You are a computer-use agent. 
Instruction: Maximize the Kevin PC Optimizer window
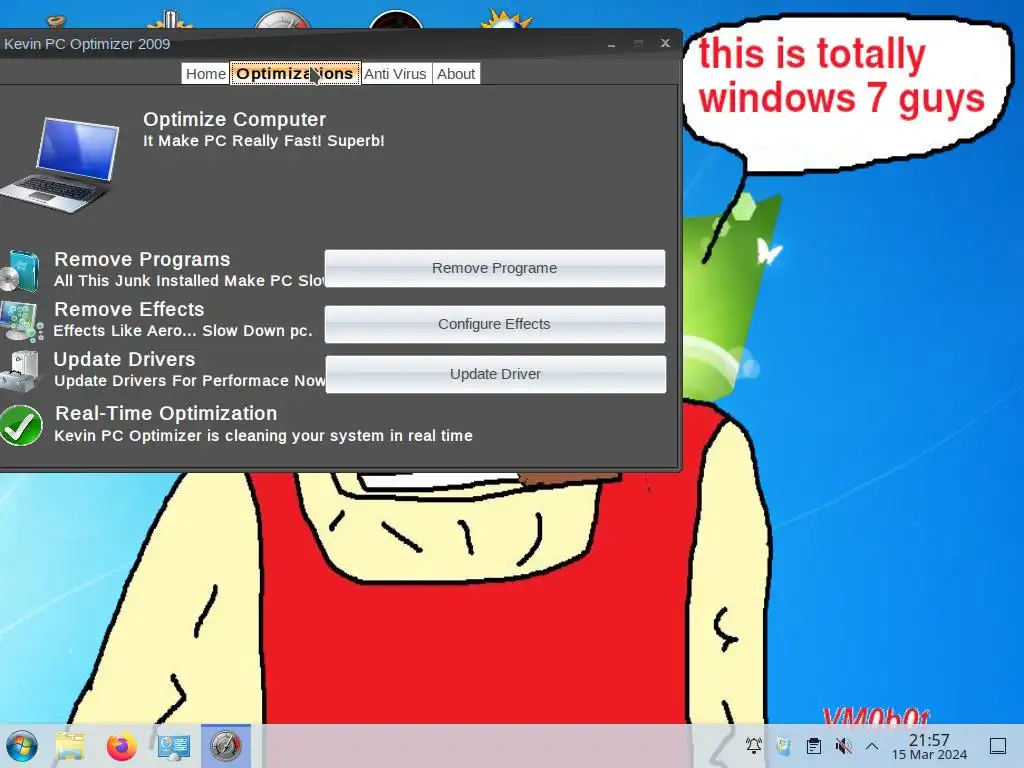coord(638,44)
